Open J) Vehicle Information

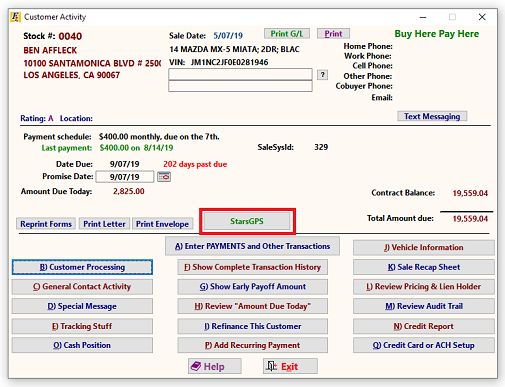pos(424,248)
